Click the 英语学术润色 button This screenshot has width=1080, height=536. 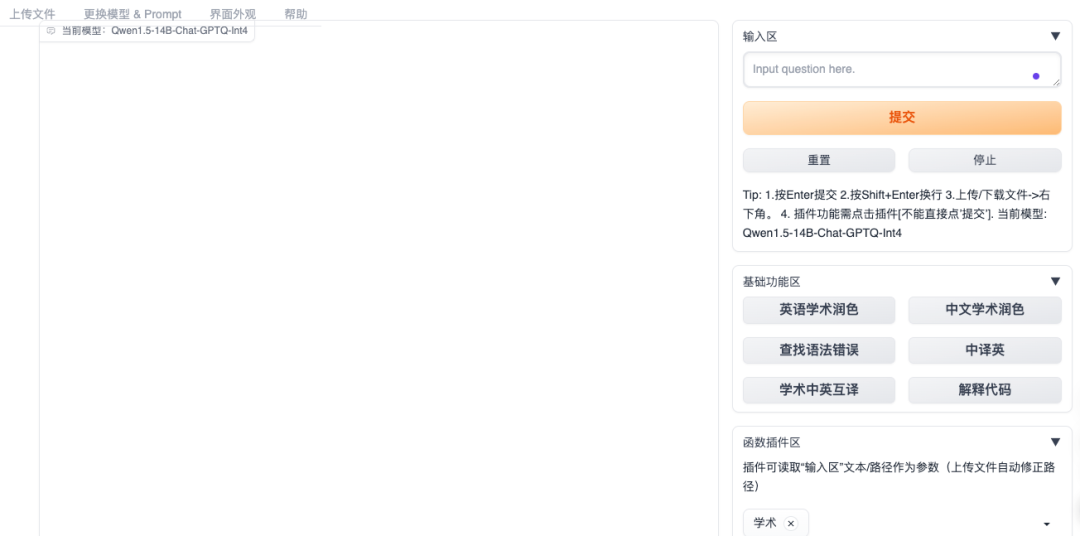click(x=819, y=310)
